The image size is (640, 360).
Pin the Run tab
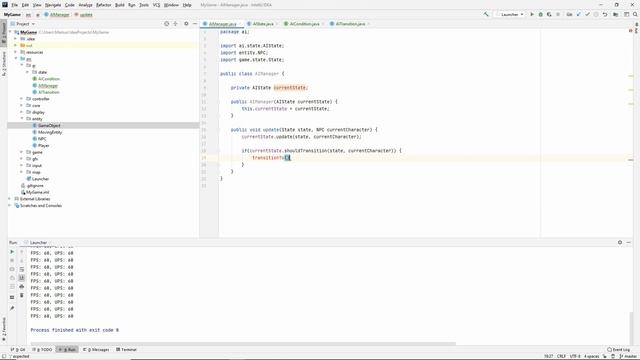(x=12, y=308)
